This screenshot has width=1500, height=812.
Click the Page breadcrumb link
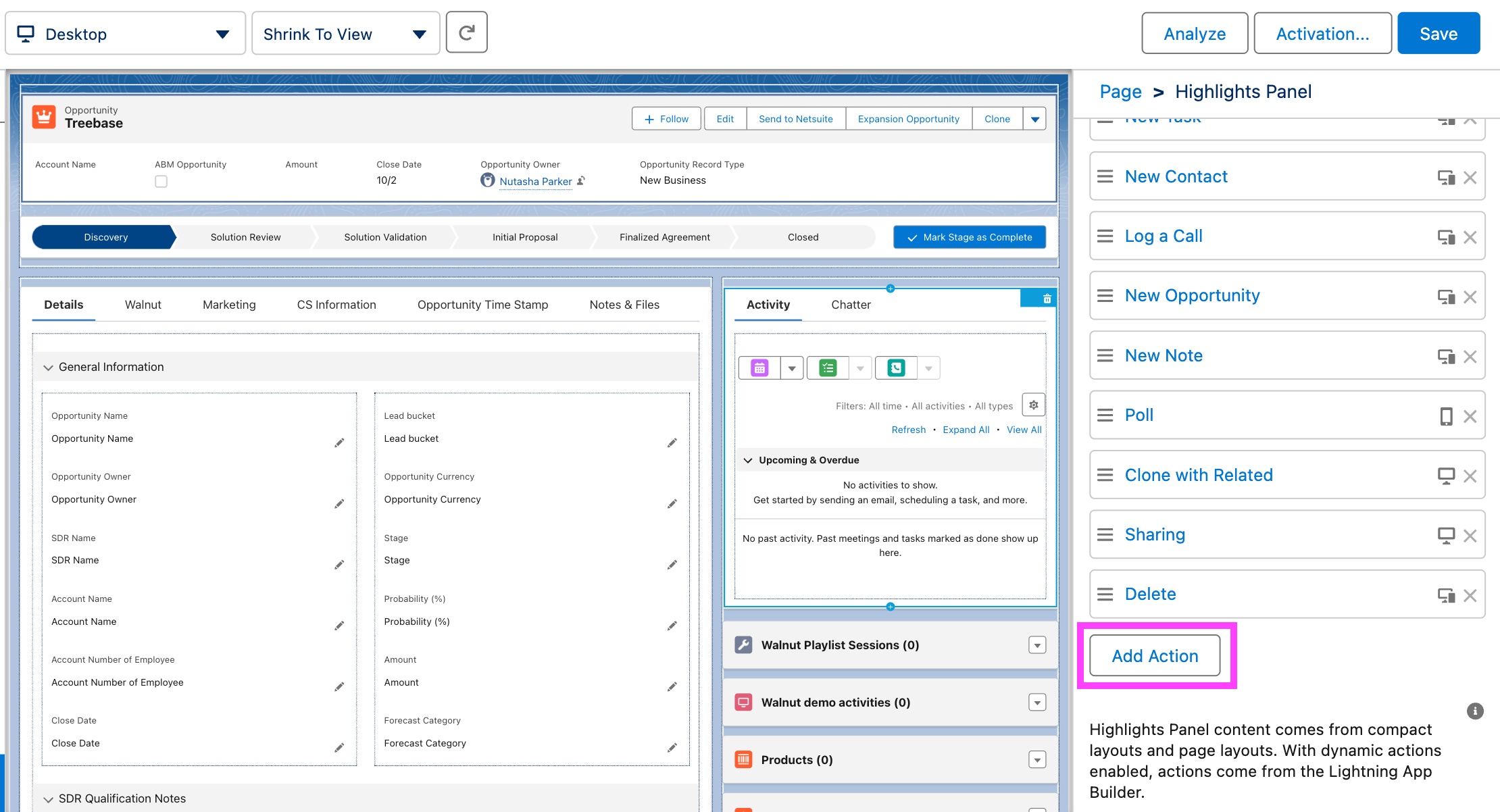(x=1120, y=92)
